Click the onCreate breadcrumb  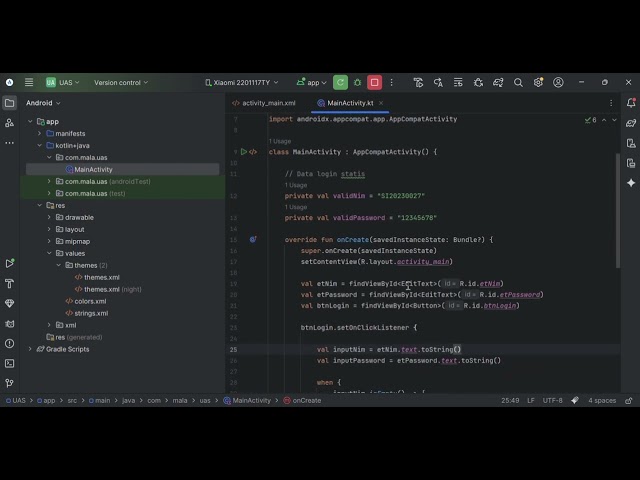[x=302, y=400]
